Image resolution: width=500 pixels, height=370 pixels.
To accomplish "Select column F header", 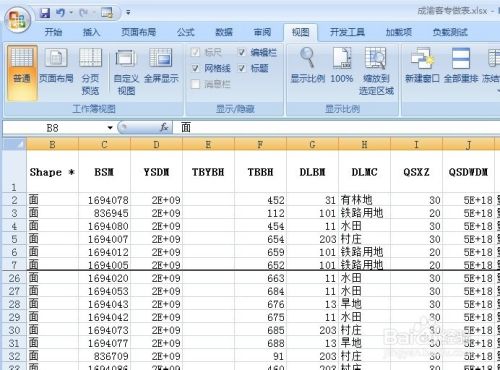I will click(x=260, y=144).
